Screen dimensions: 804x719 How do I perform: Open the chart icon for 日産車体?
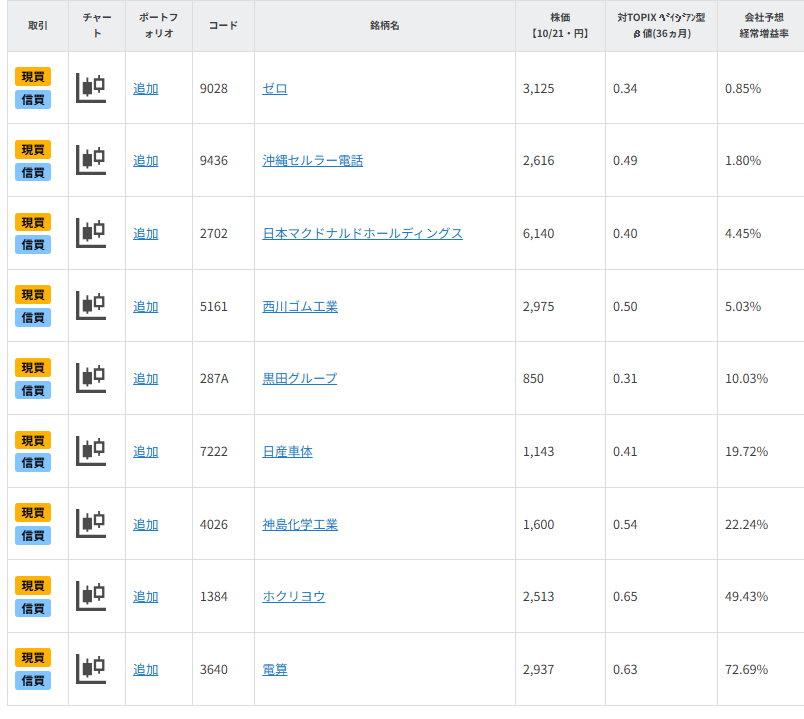91,451
